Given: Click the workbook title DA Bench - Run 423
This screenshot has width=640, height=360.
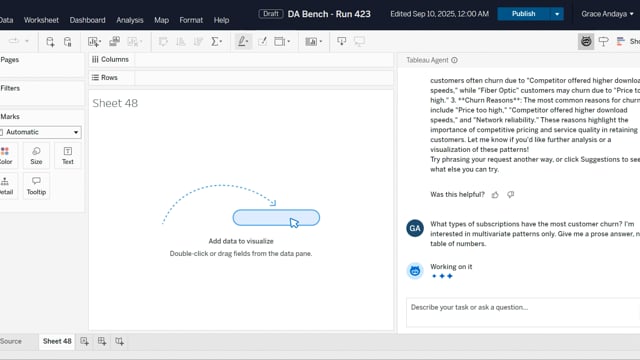Looking at the screenshot, I should point(329,14).
